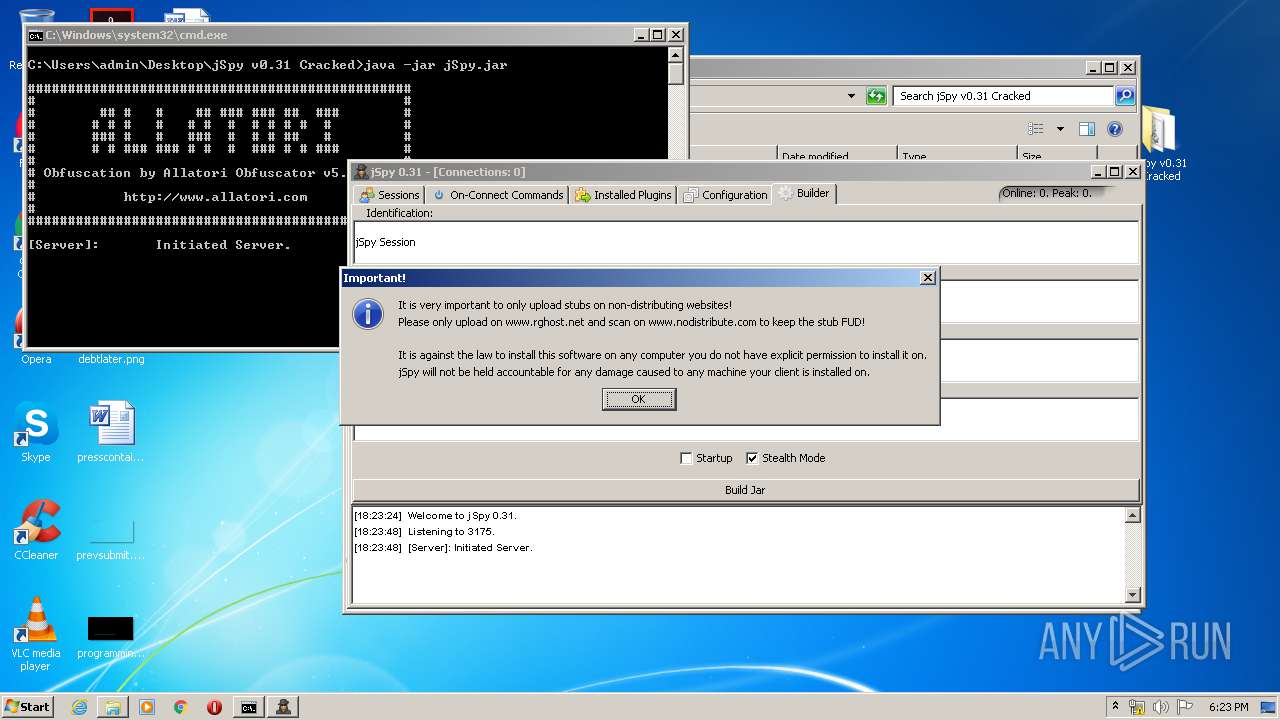Select the VLC media player desktop shortcut
This screenshot has height=720, width=1280.
tap(36, 634)
